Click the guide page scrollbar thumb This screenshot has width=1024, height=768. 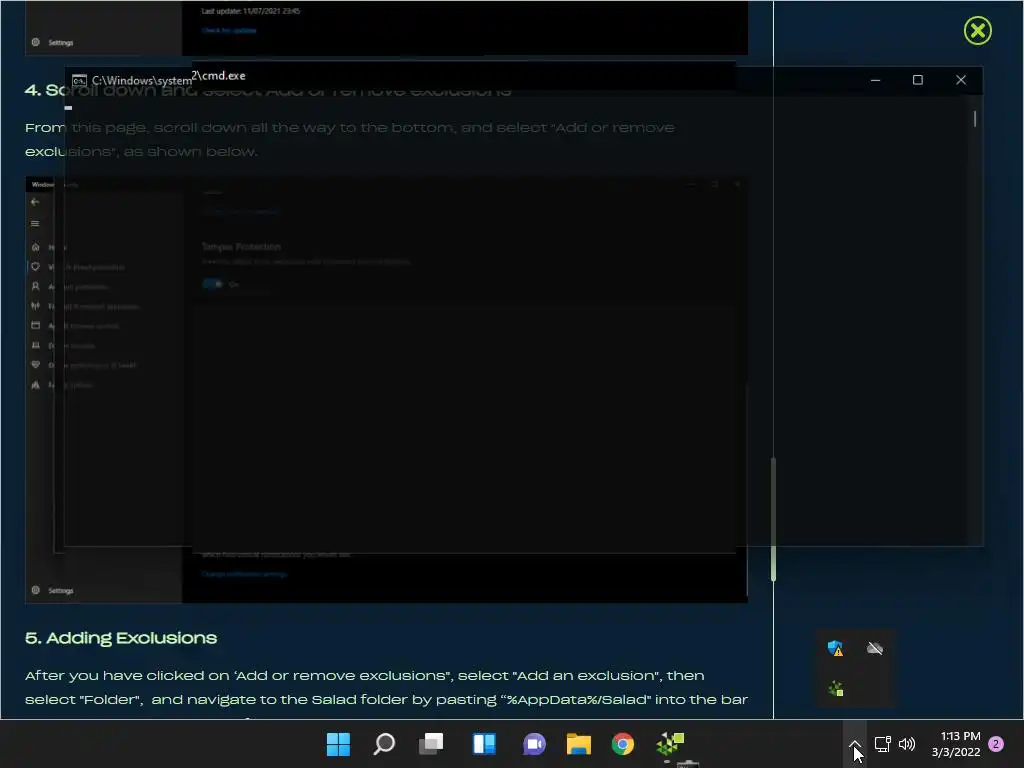point(773,519)
